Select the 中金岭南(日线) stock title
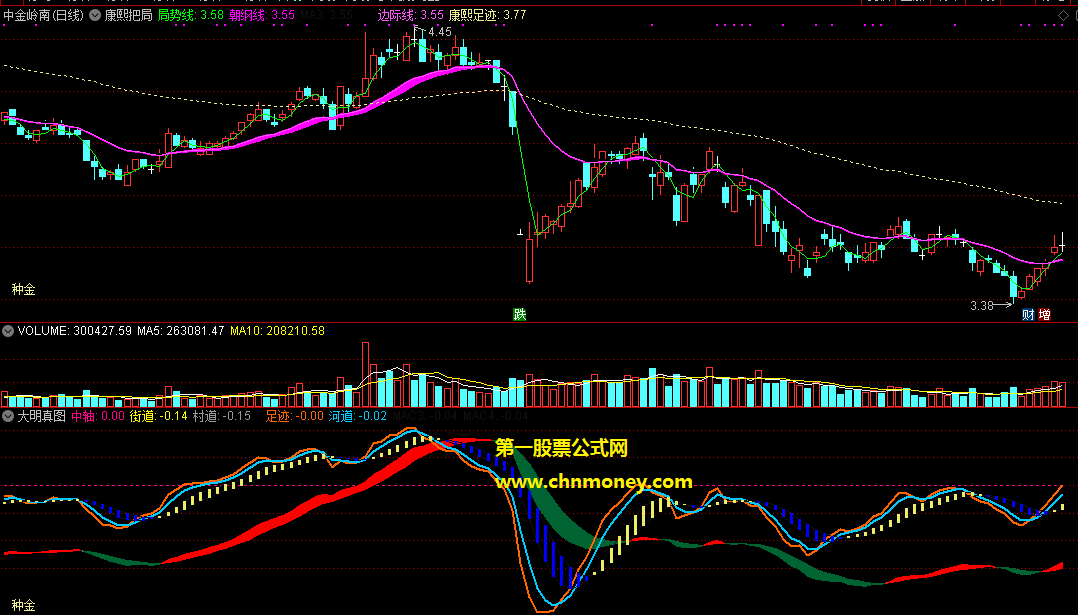This screenshot has width=1078, height=615. click(x=44, y=14)
